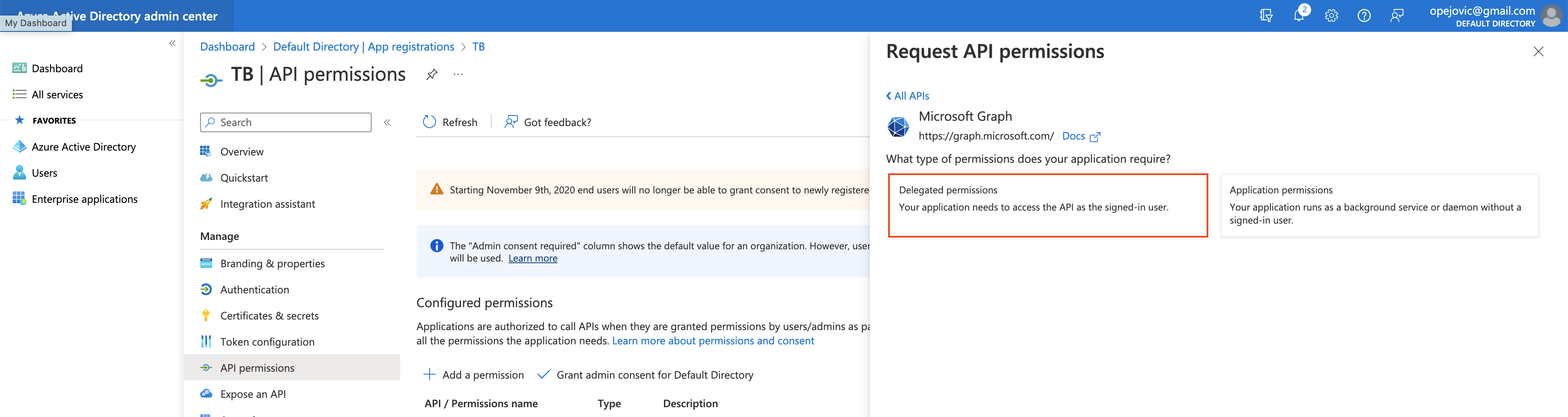
Task: Open account avatar for opejovic@gmail.com
Action: (1551, 16)
